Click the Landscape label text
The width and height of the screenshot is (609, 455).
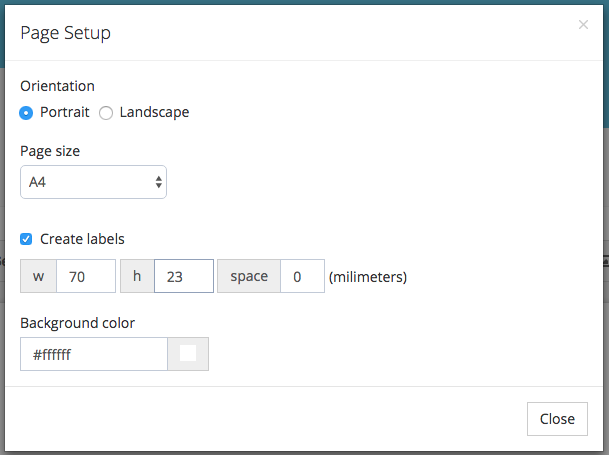pyautogui.click(x=154, y=112)
